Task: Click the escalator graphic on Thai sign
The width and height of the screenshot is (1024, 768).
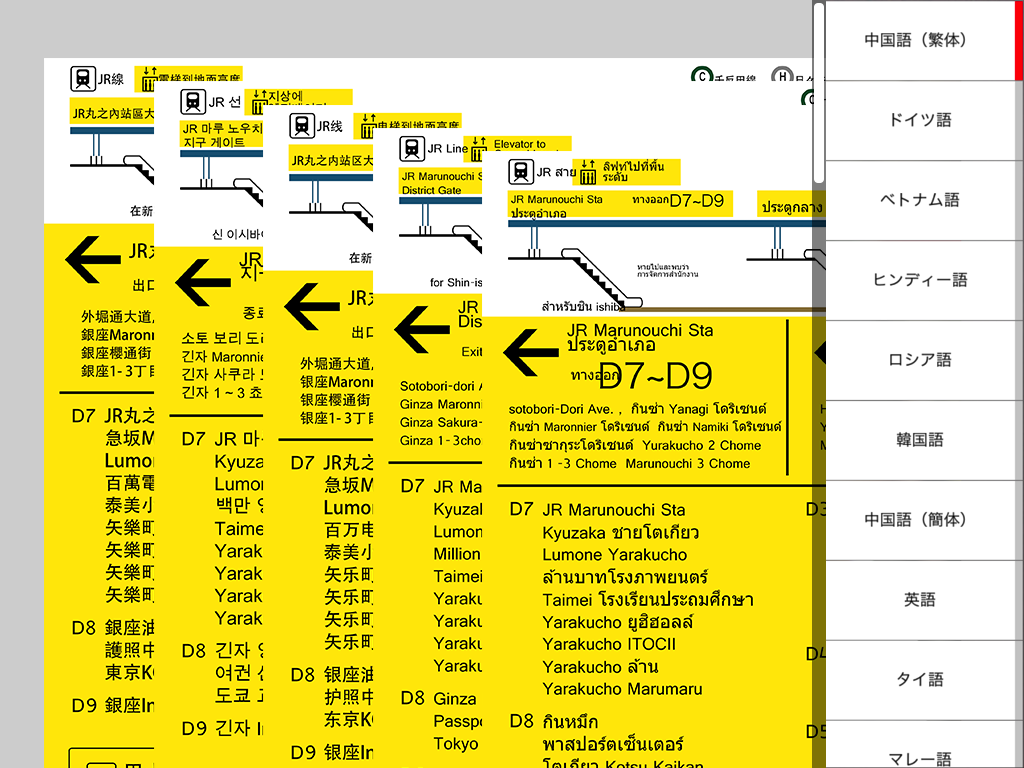Action: [598, 278]
